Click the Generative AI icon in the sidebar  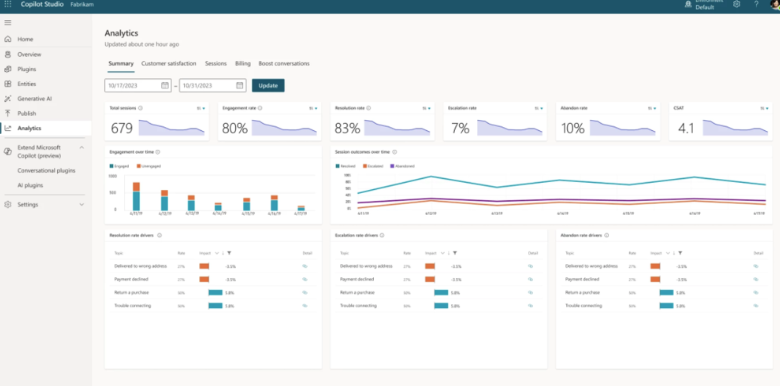click(x=7, y=98)
